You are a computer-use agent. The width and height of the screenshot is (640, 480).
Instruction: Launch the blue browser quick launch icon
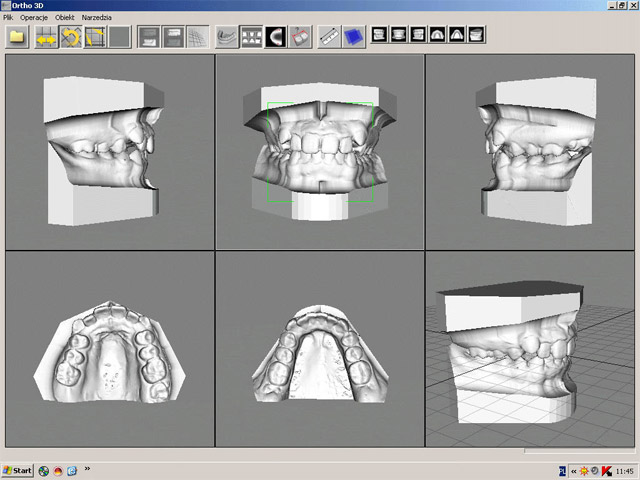click(x=72, y=471)
